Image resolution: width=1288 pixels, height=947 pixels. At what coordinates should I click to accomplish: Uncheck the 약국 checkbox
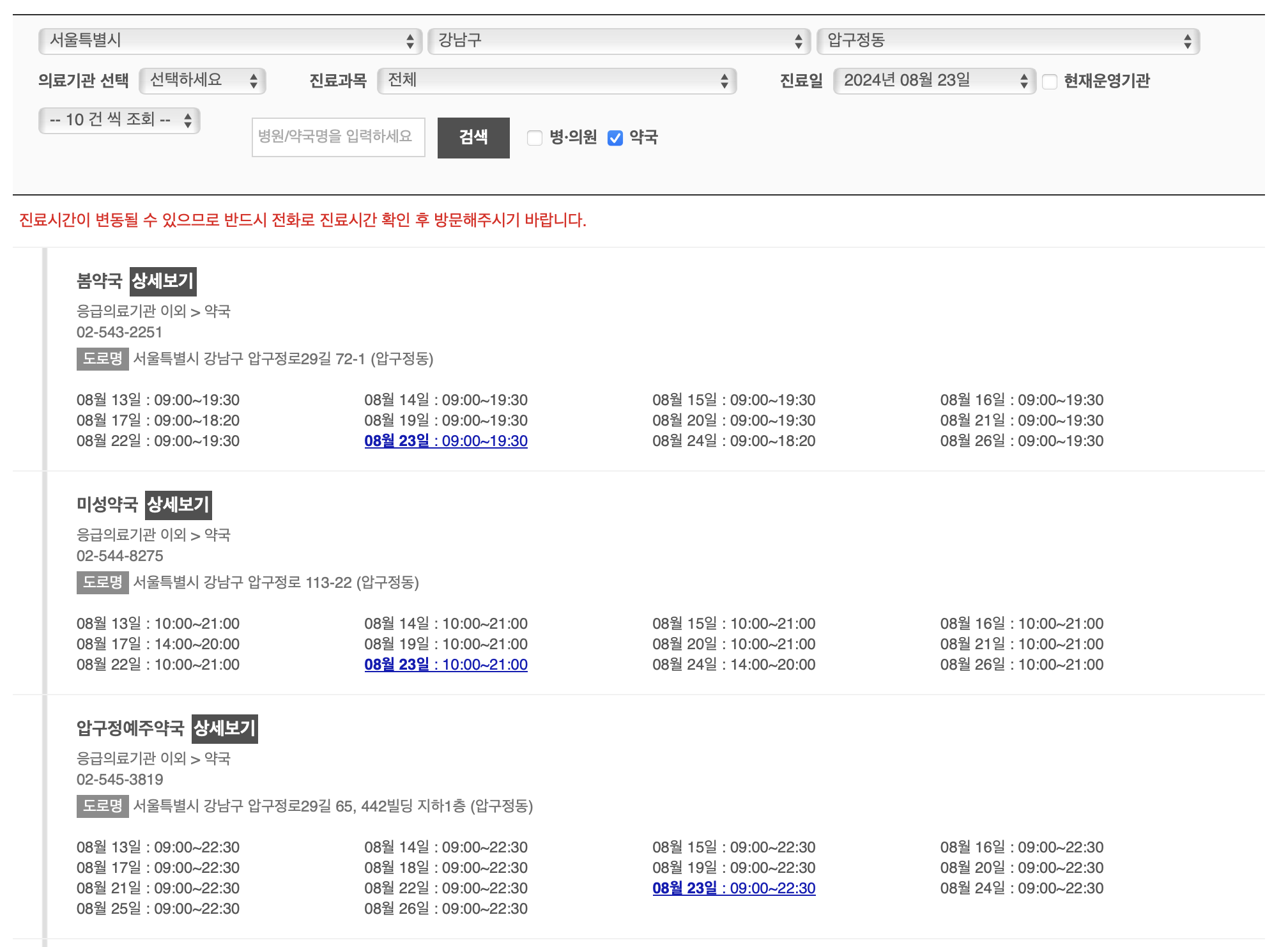tap(615, 137)
